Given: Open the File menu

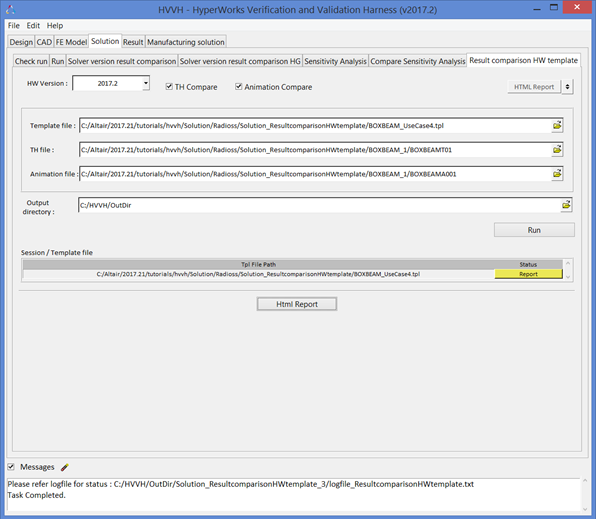Looking at the screenshot, I should pos(14,25).
